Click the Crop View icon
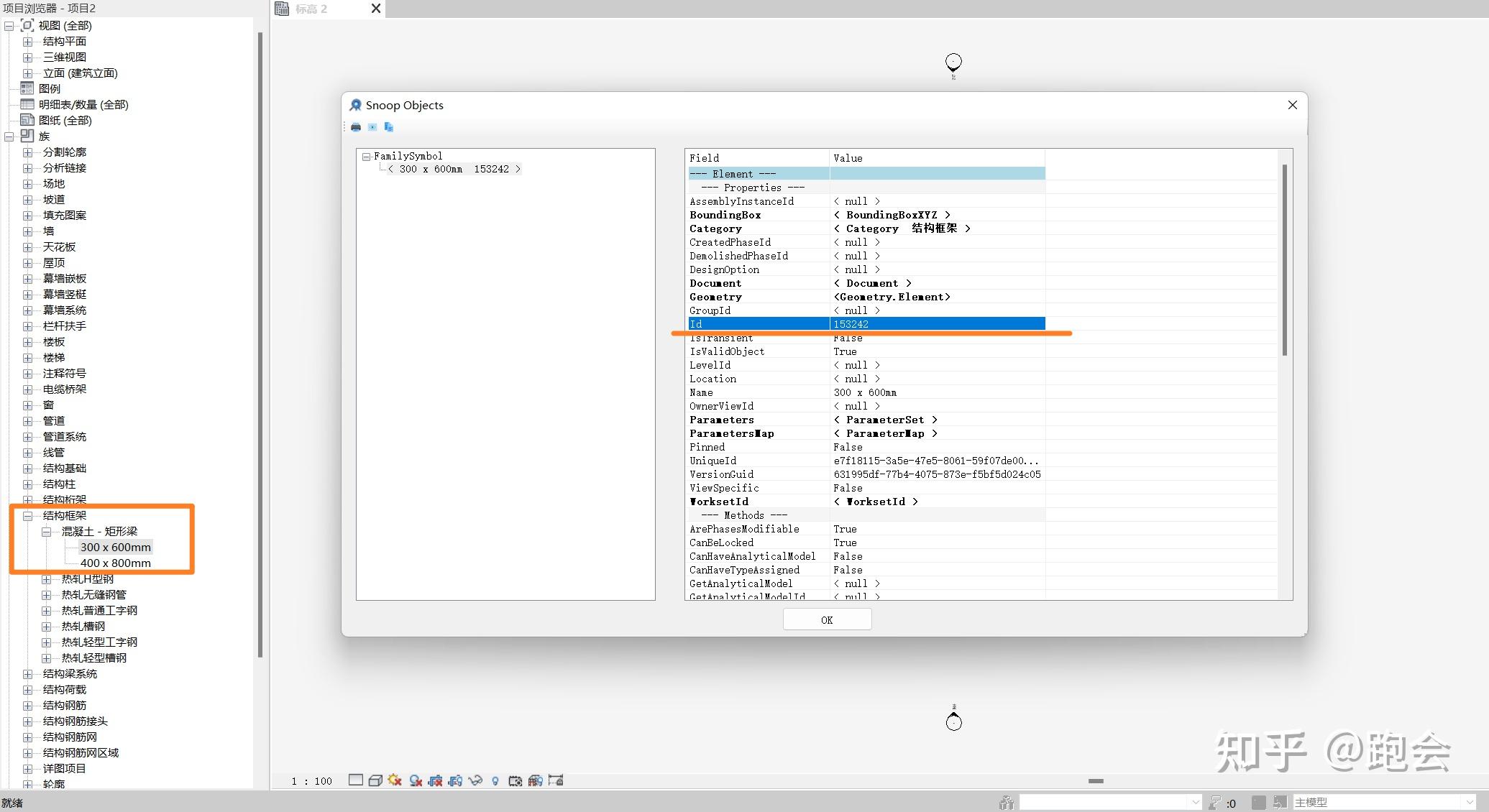 tap(435, 780)
